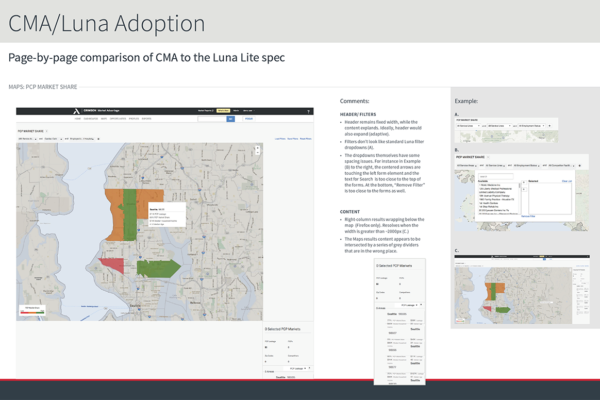Screen dimensions: 600x400
Task: Click the yellow button in the dark header bar
Action: pyautogui.click(x=223, y=111)
